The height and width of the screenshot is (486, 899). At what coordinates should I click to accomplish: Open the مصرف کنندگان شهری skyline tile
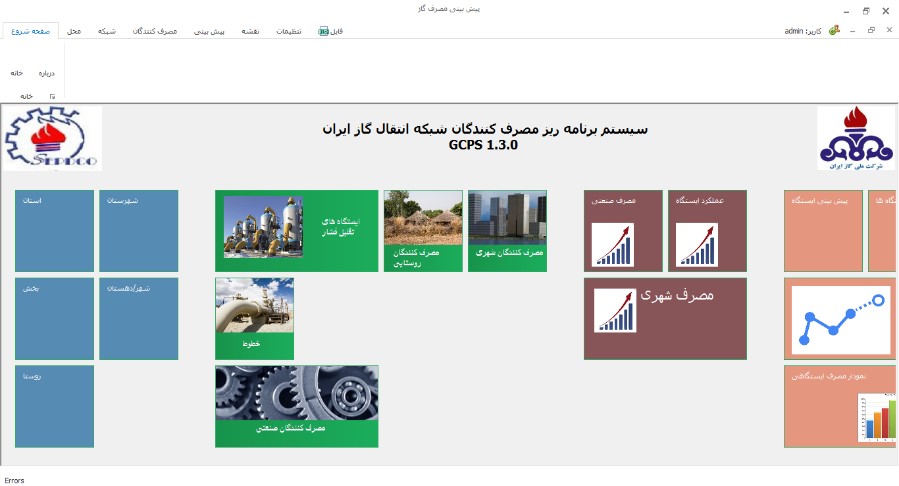click(x=507, y=231)
